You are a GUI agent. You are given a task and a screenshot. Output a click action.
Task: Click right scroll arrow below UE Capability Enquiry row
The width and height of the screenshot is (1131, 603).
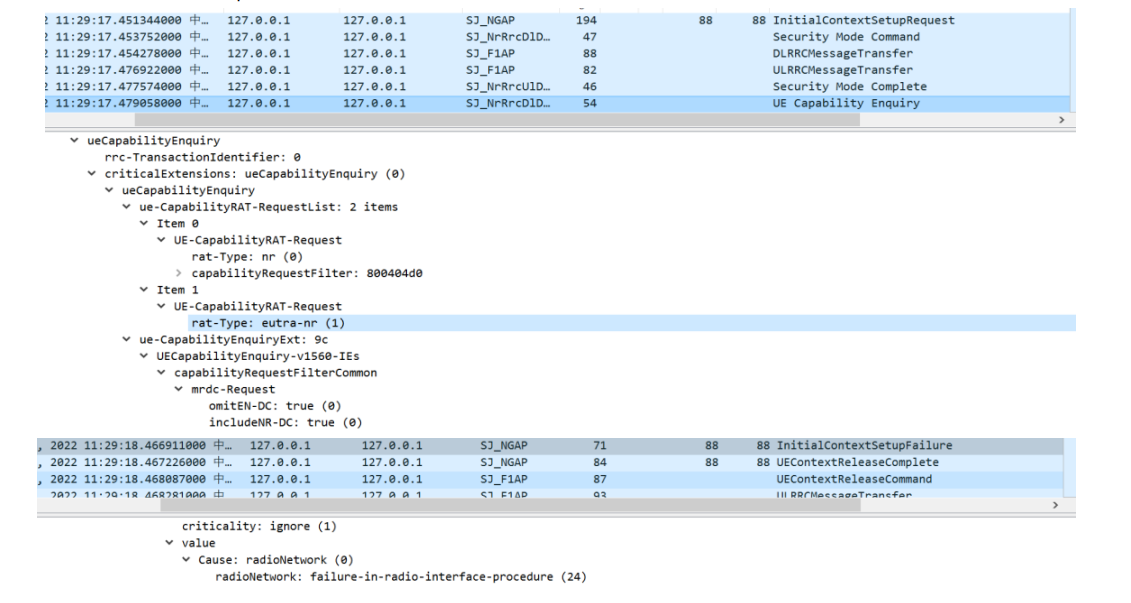coord(1061,119)
